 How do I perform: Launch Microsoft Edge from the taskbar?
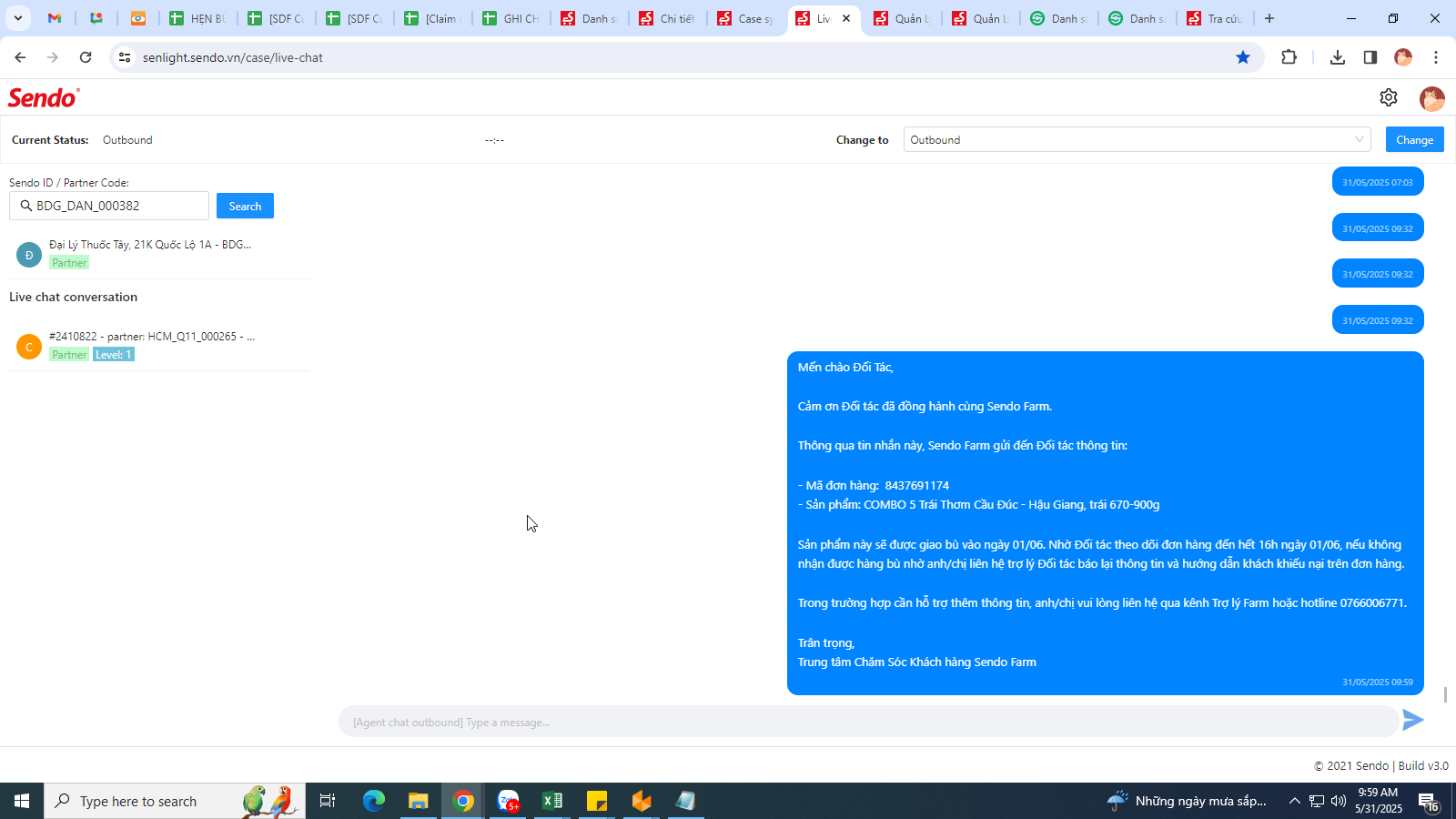[x=374, y=801]
